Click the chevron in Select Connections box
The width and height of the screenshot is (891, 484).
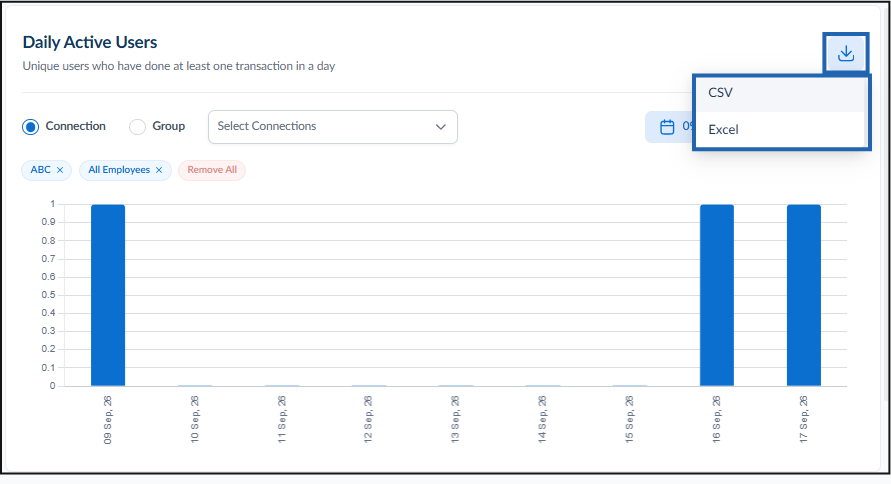coord(440,127)
